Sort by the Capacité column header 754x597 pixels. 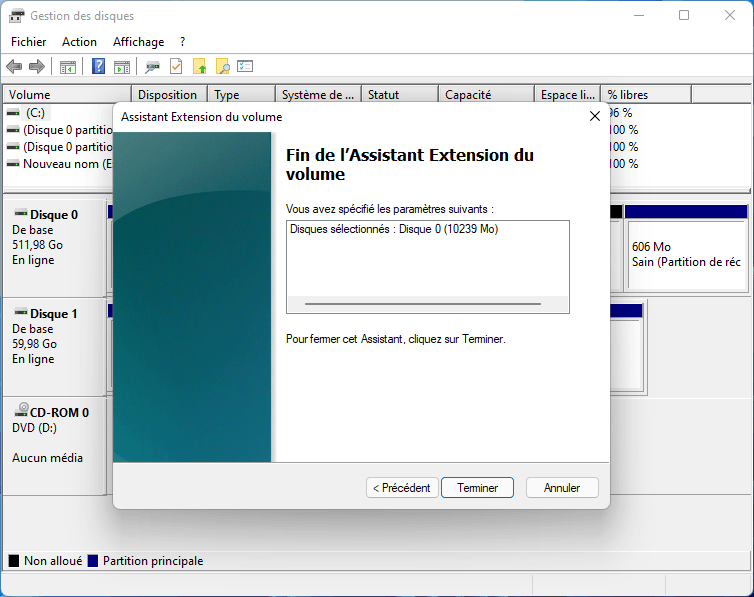(468, 95)
